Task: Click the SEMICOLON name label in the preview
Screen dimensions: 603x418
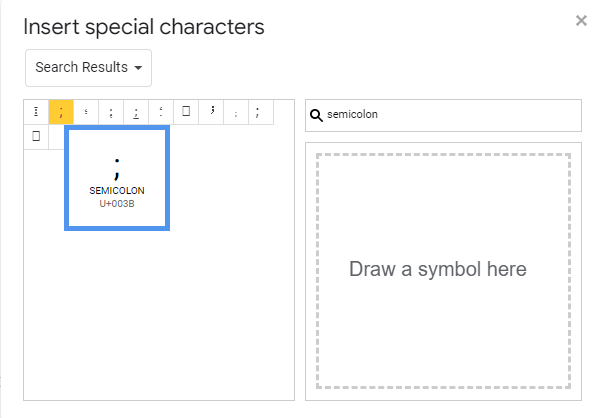Action: click(117, 190)
